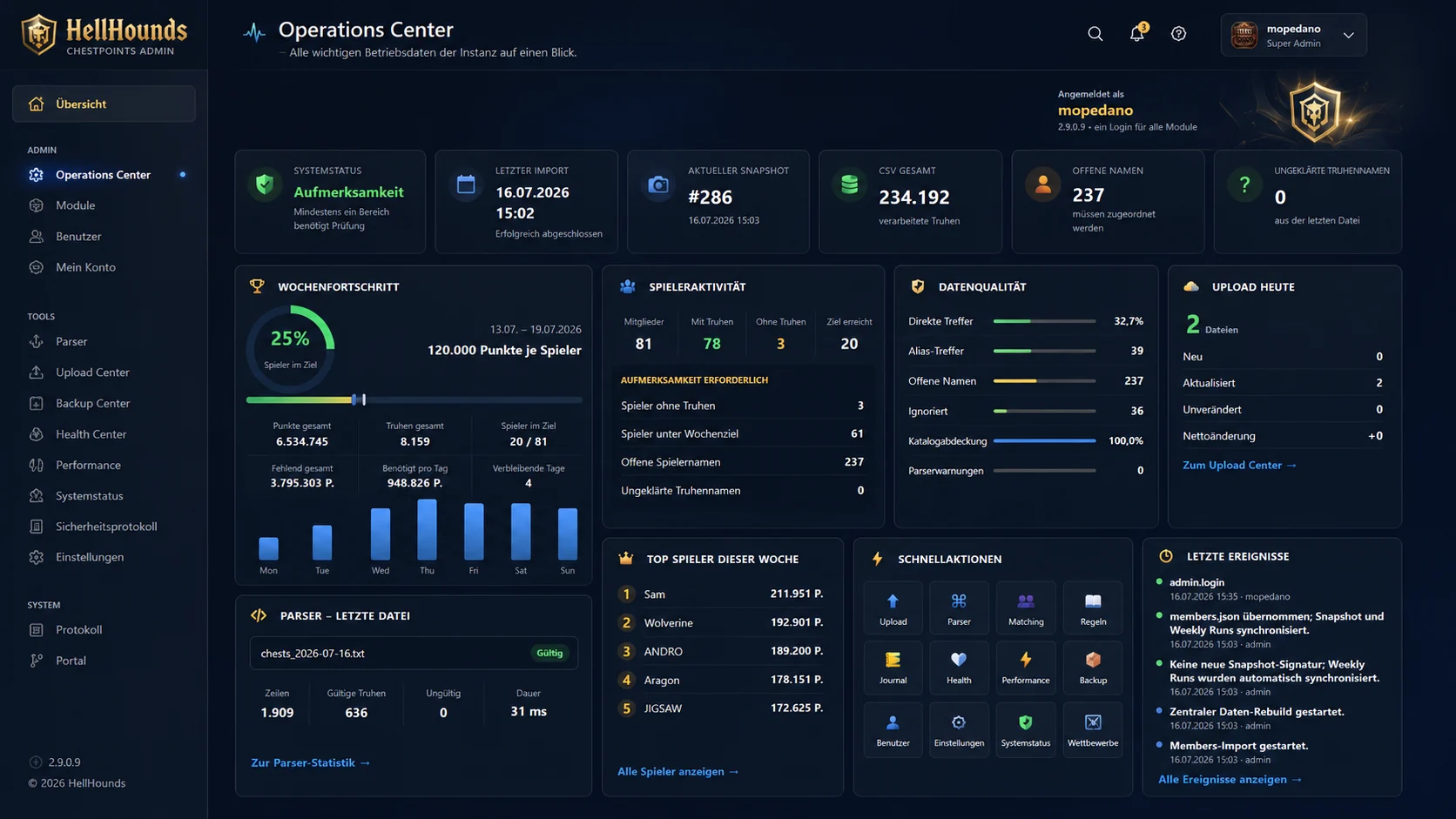Select top player Sam row
1456x819 pixels.
[721, 594]
